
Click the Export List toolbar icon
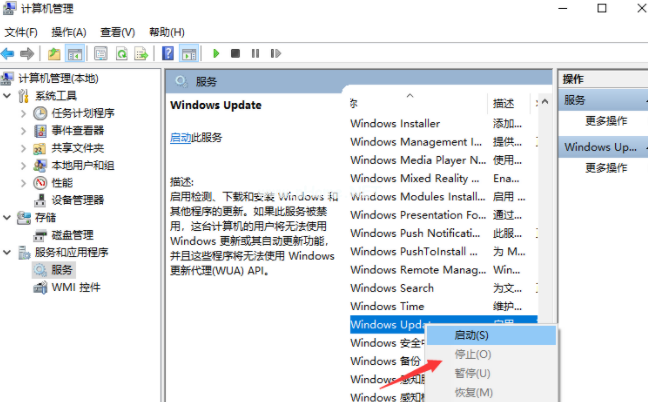coord(141,53)
